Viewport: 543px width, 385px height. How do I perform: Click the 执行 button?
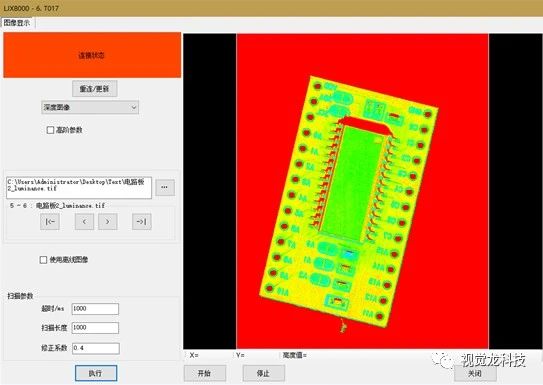[x=96, y=373]
